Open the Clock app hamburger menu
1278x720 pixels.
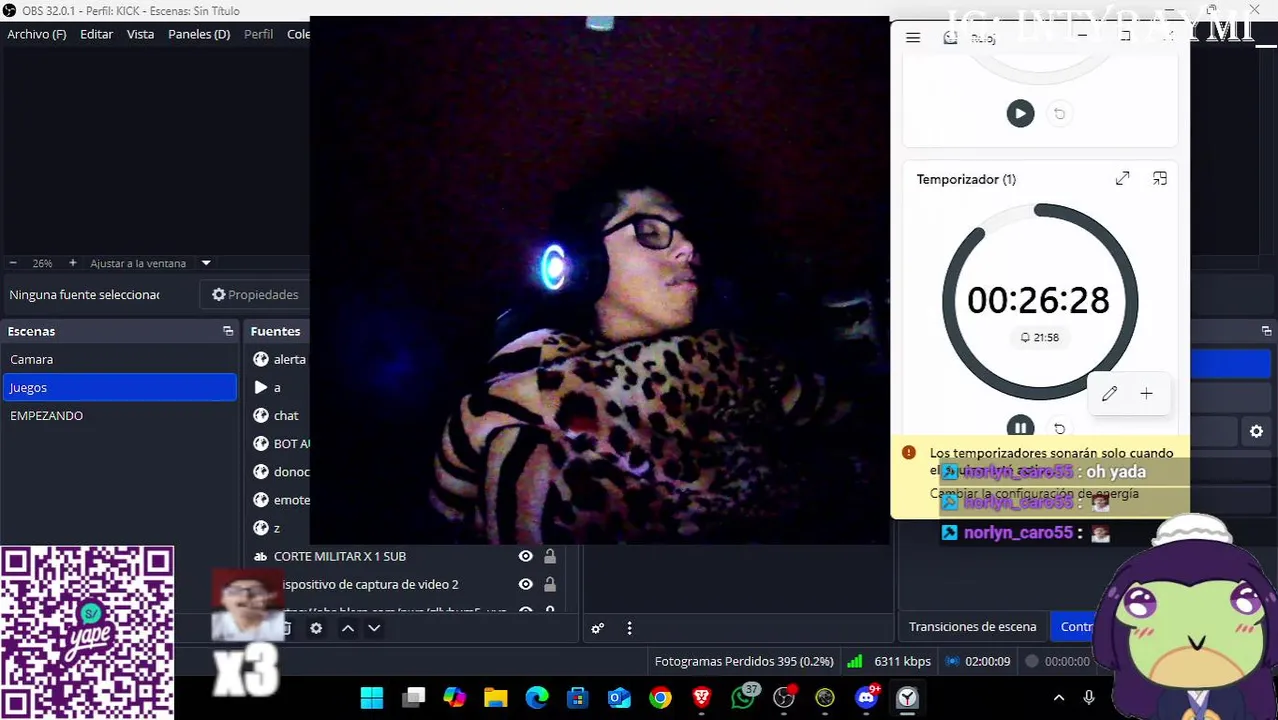913,38
